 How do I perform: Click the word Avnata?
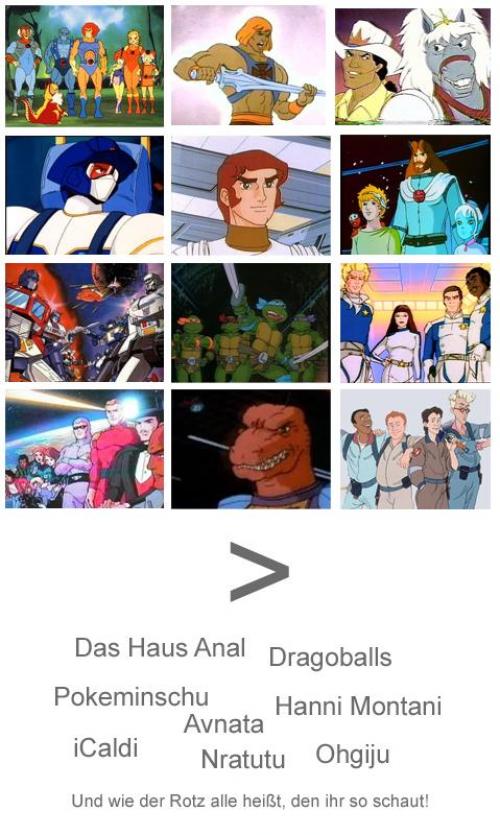coord(224,724)
